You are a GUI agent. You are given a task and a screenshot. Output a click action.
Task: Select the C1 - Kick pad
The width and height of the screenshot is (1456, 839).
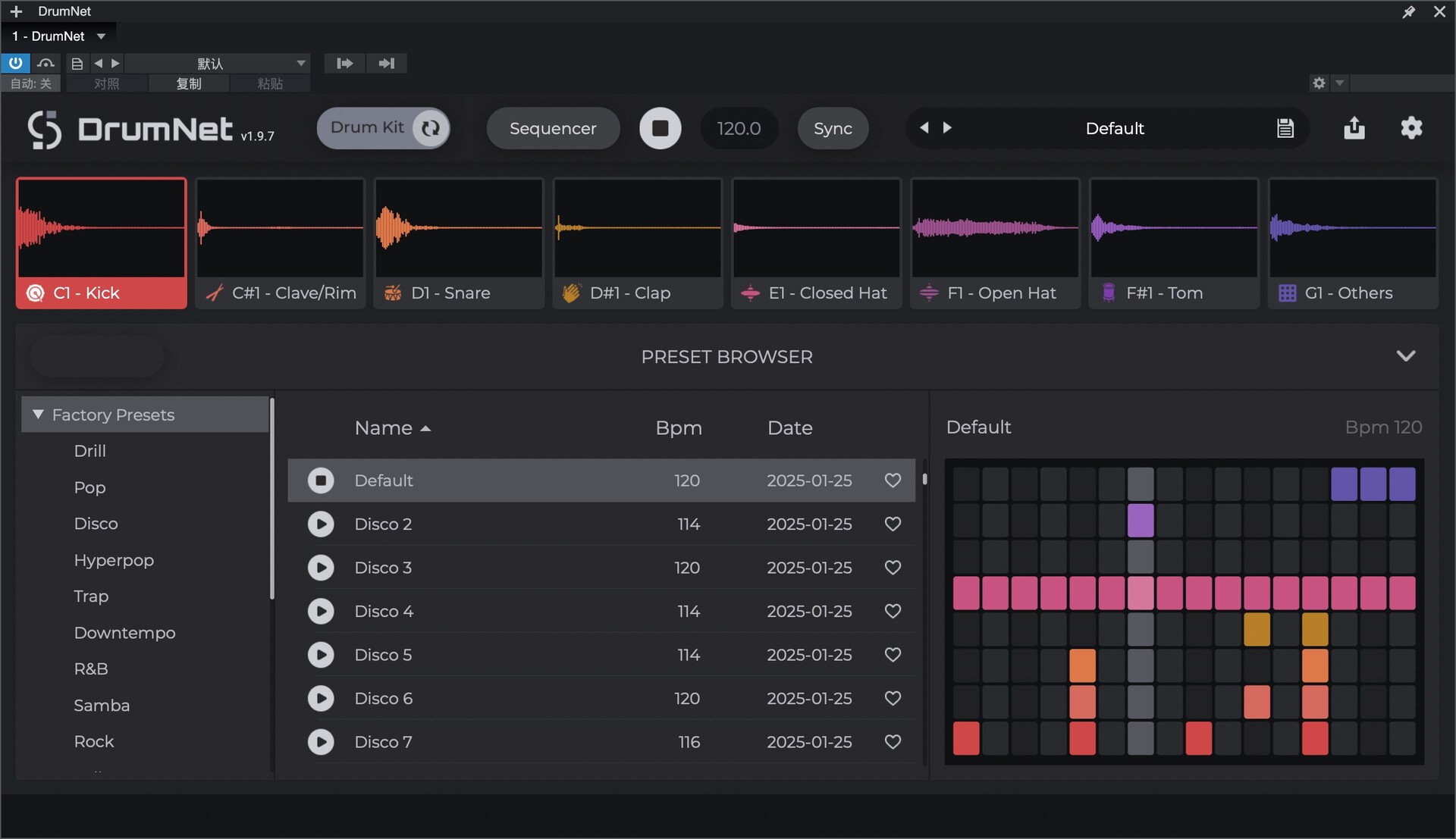coord(101,243)
